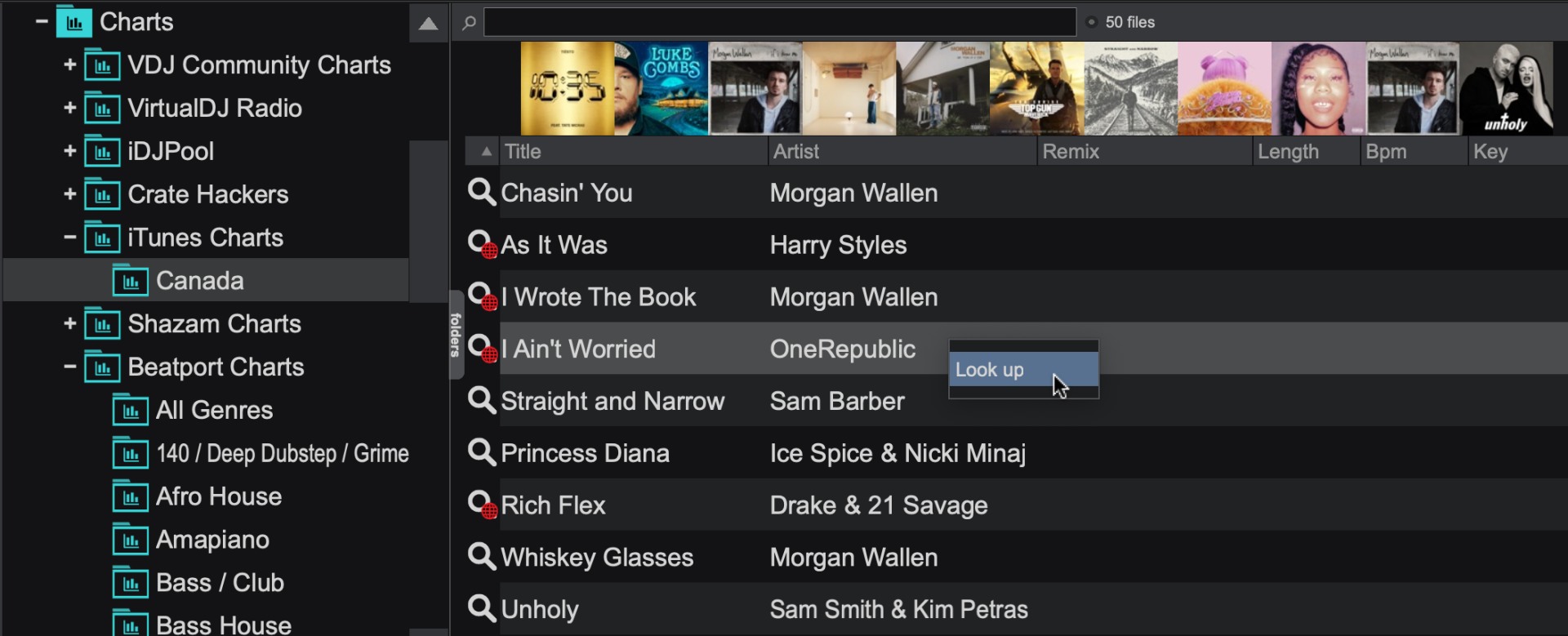Click the search icon beside Rich Flex
This screenshot has height=636, width=1568.
coord(481,505)
